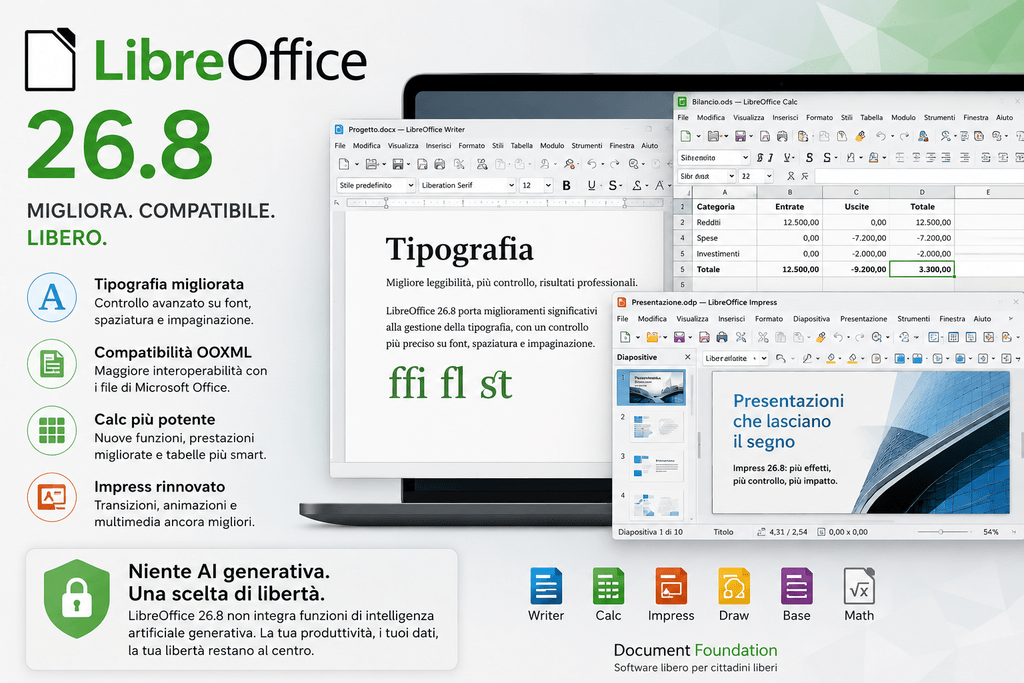The height and width of the screenshot is (683, 1024).
Task: Click Clone Formatting brush in Impress toolbar
Action: (x=820, y=337)
